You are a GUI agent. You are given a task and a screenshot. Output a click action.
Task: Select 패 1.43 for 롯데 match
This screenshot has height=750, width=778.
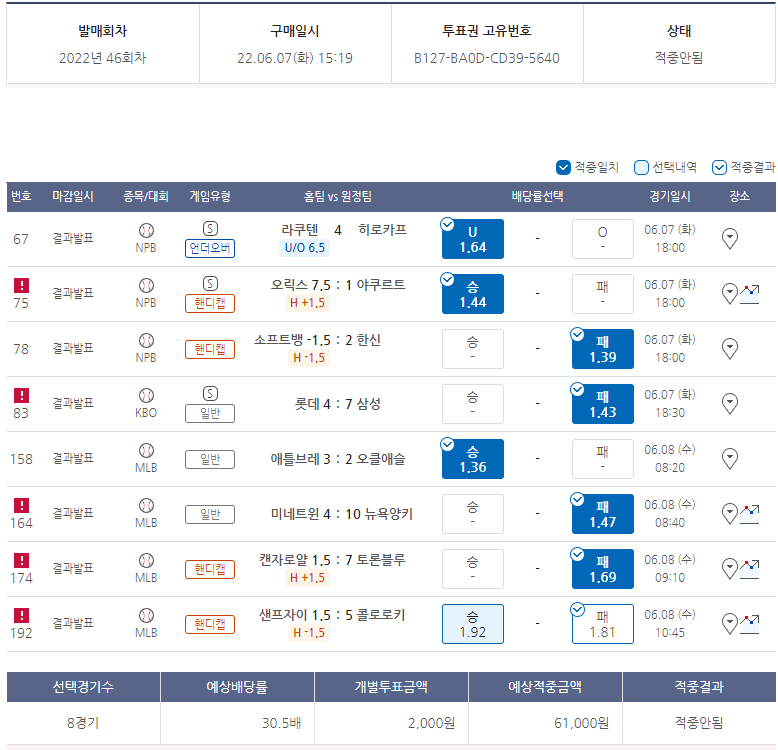(602, 404)
